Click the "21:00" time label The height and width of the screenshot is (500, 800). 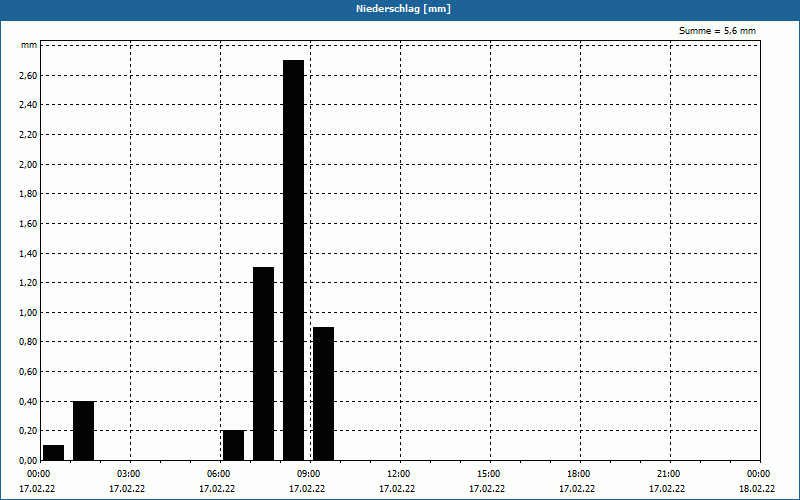point(669,474)
